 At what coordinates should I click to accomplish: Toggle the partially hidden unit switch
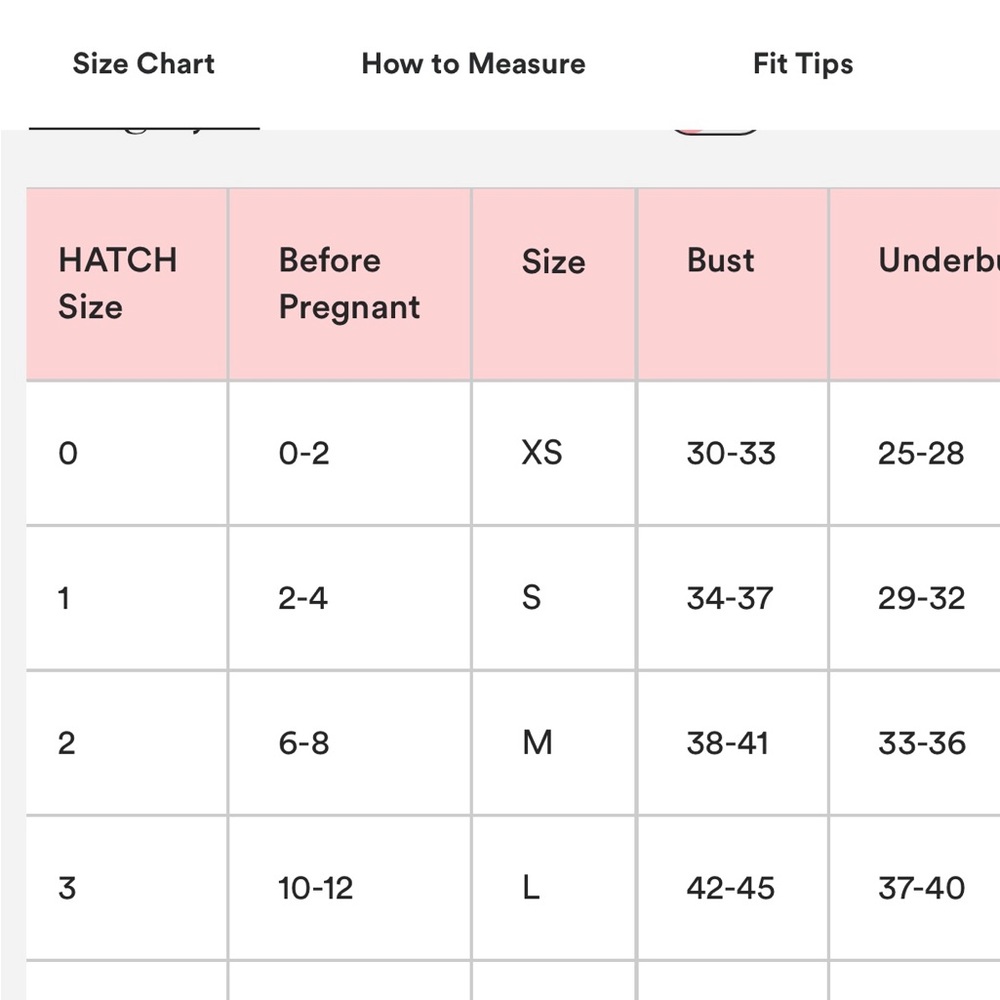tap(715, 131)
